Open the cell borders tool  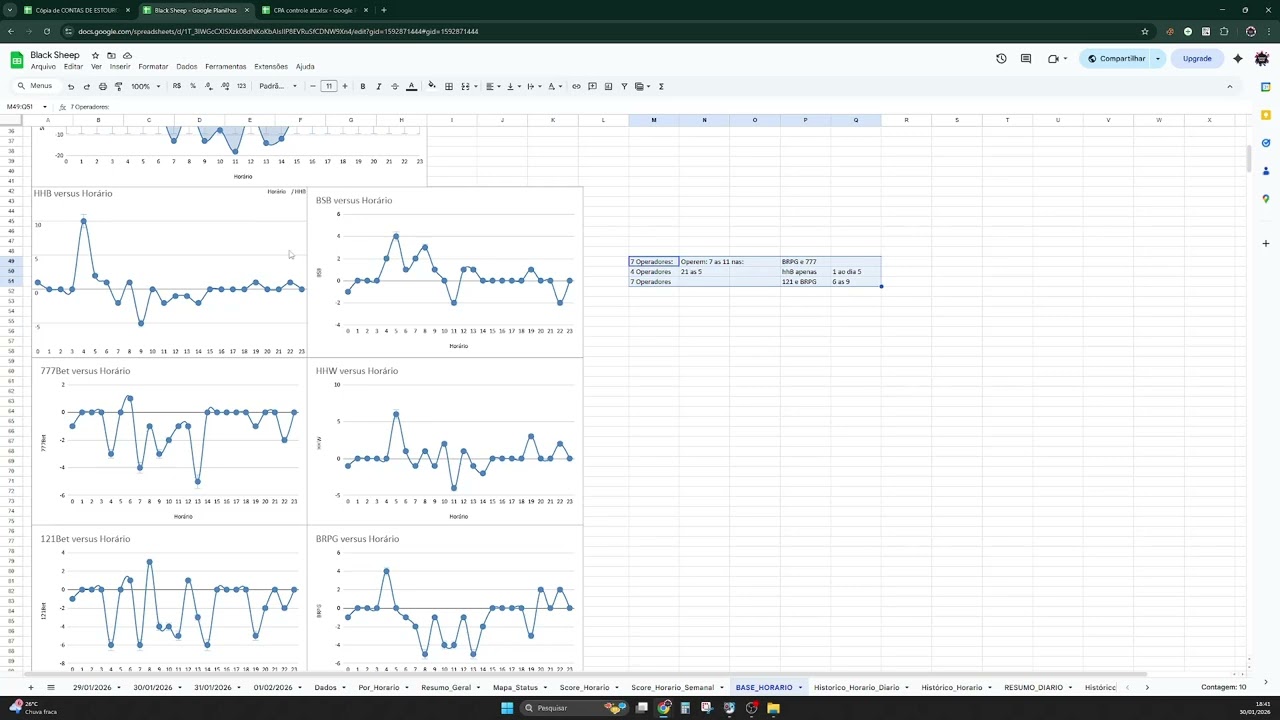point(449,86)
